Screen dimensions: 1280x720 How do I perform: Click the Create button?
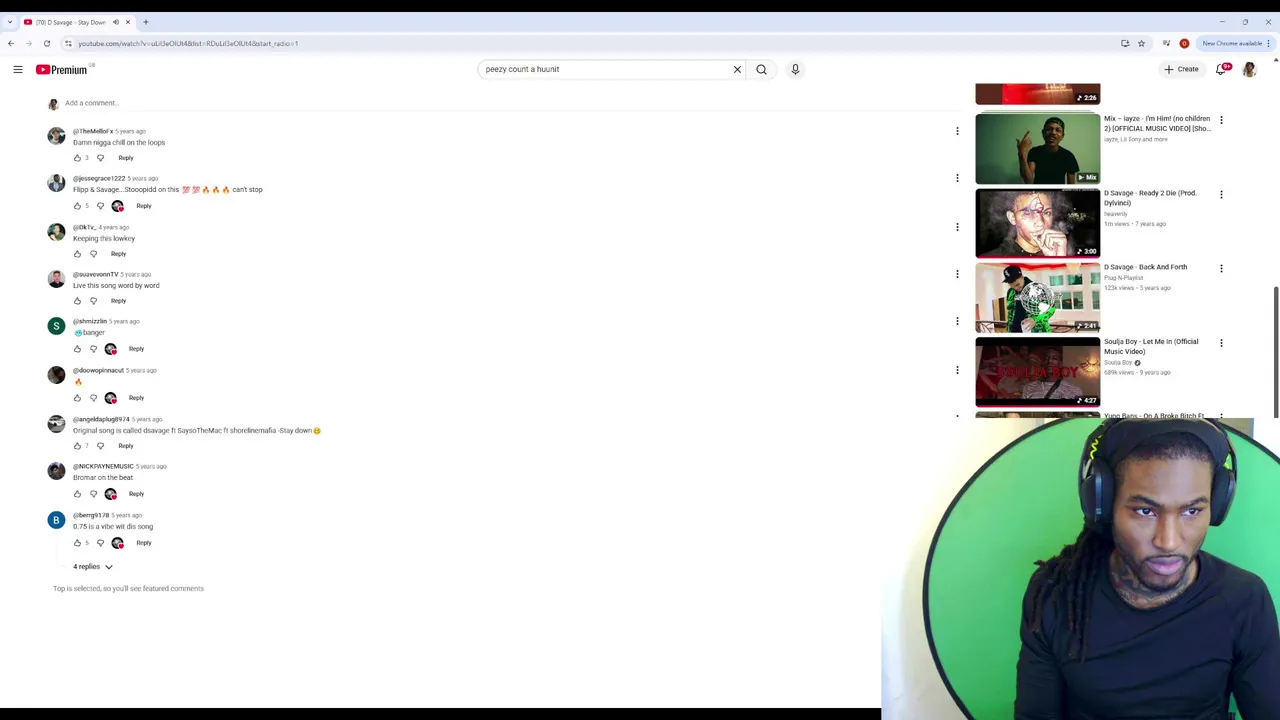1181,69
